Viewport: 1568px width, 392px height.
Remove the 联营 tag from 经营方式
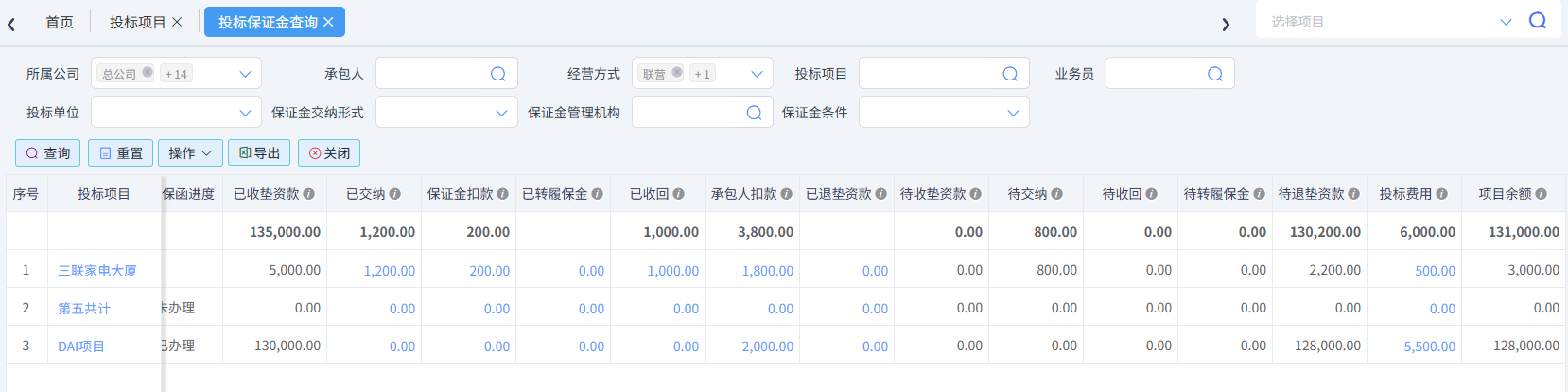pos(677,73)
